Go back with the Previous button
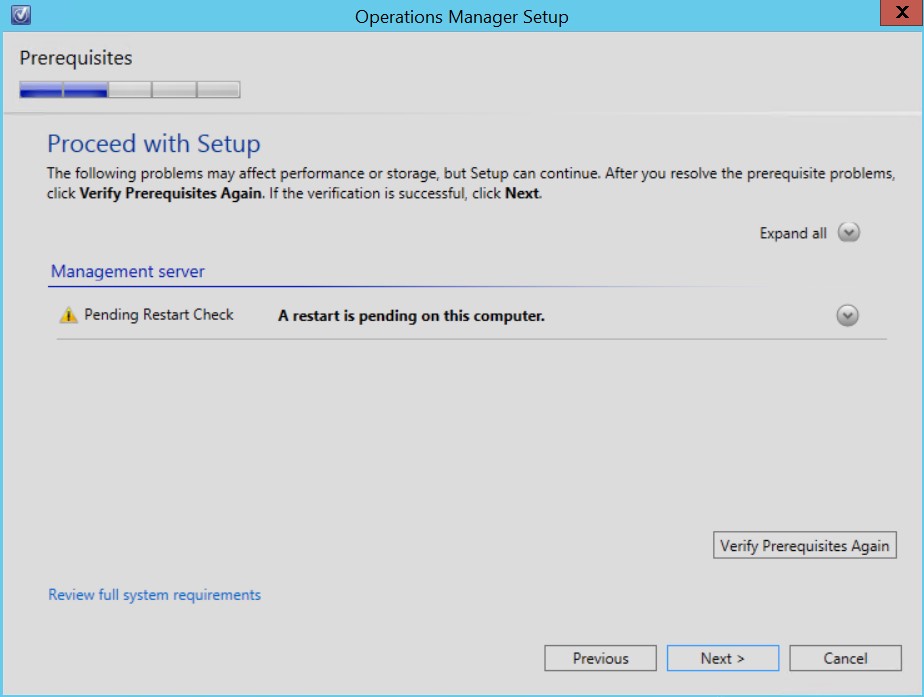 click(x=600, y=658)
